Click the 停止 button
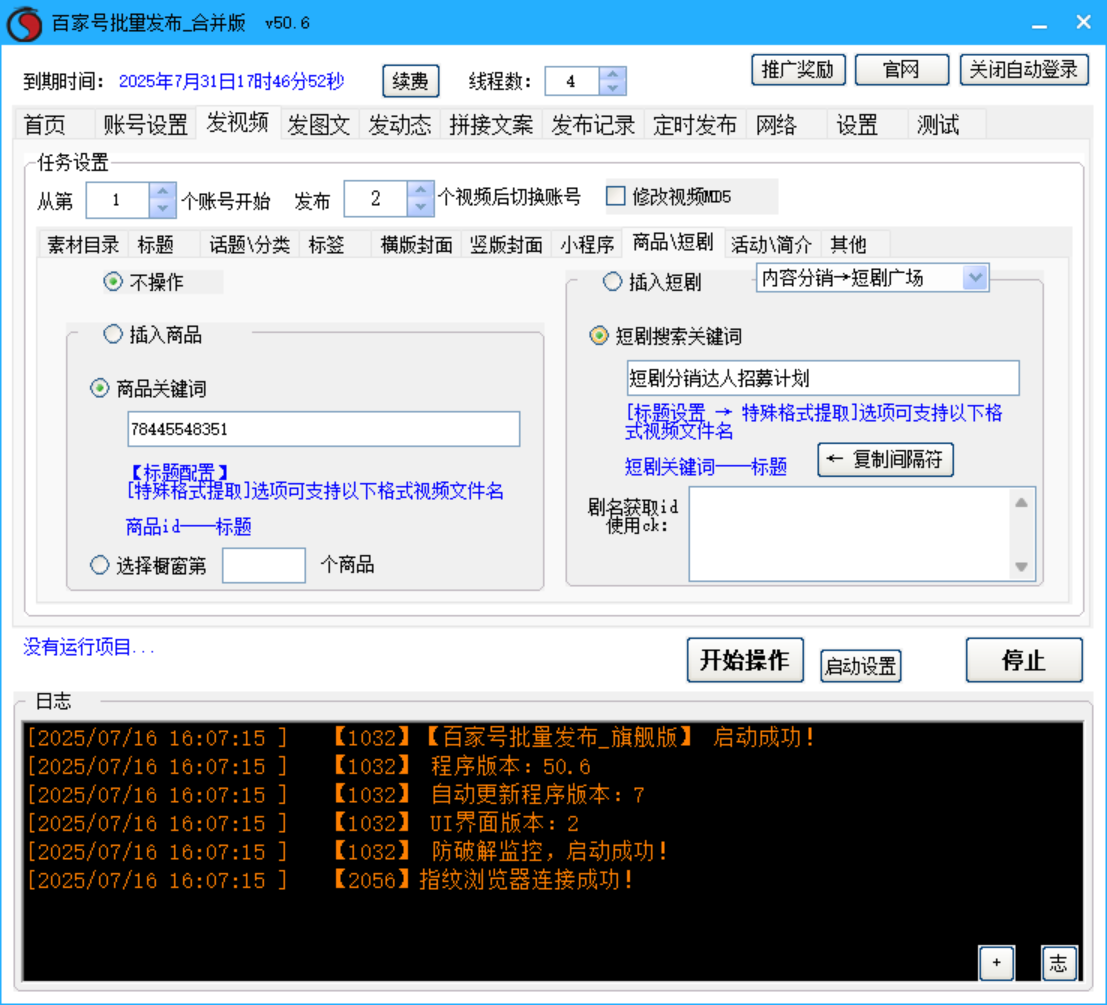The image size is (1107, 1005). click(x=1024, y=660)
